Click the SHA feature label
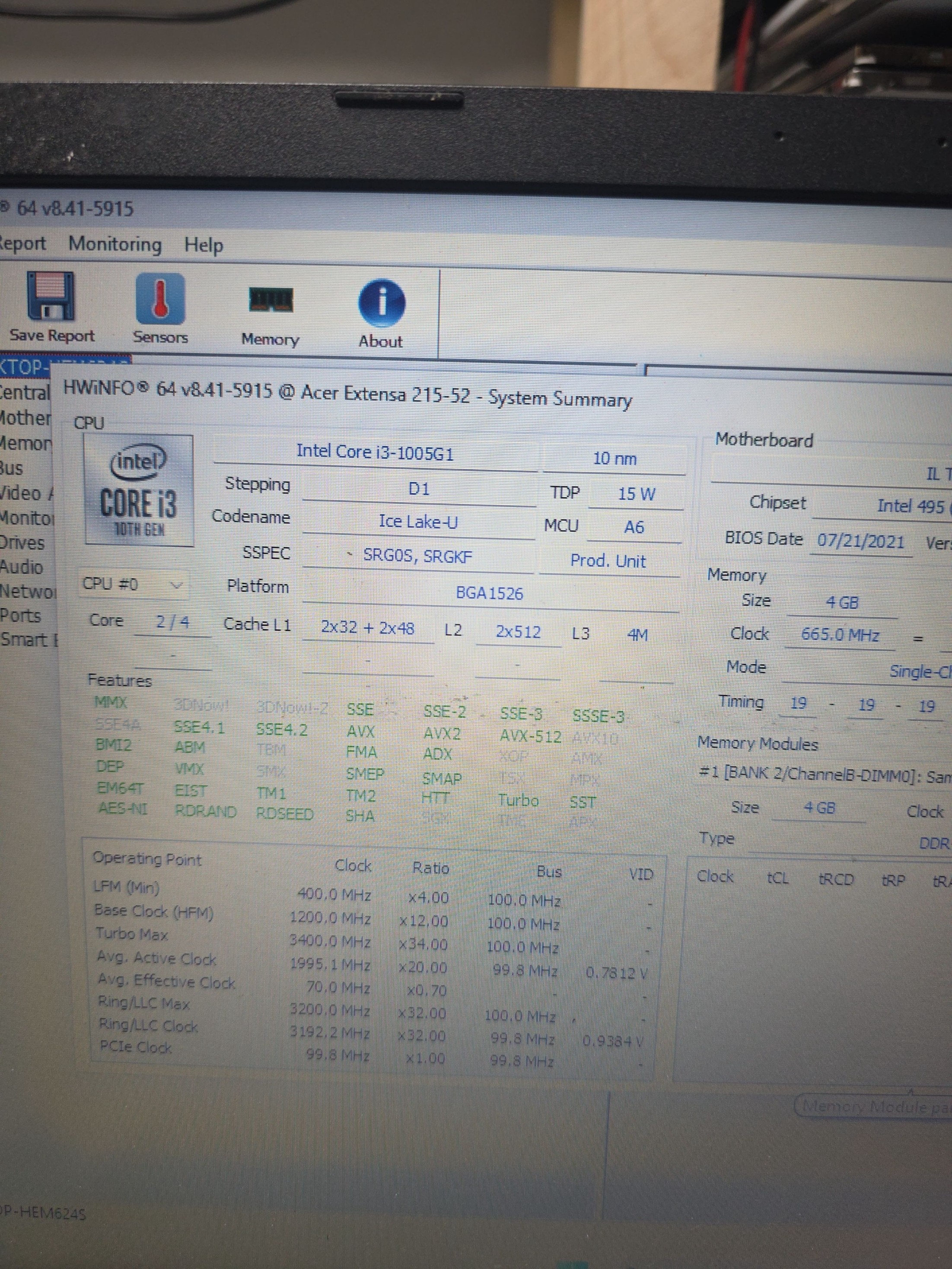The width and height of the screenshot is (952, 1269). 360,816
